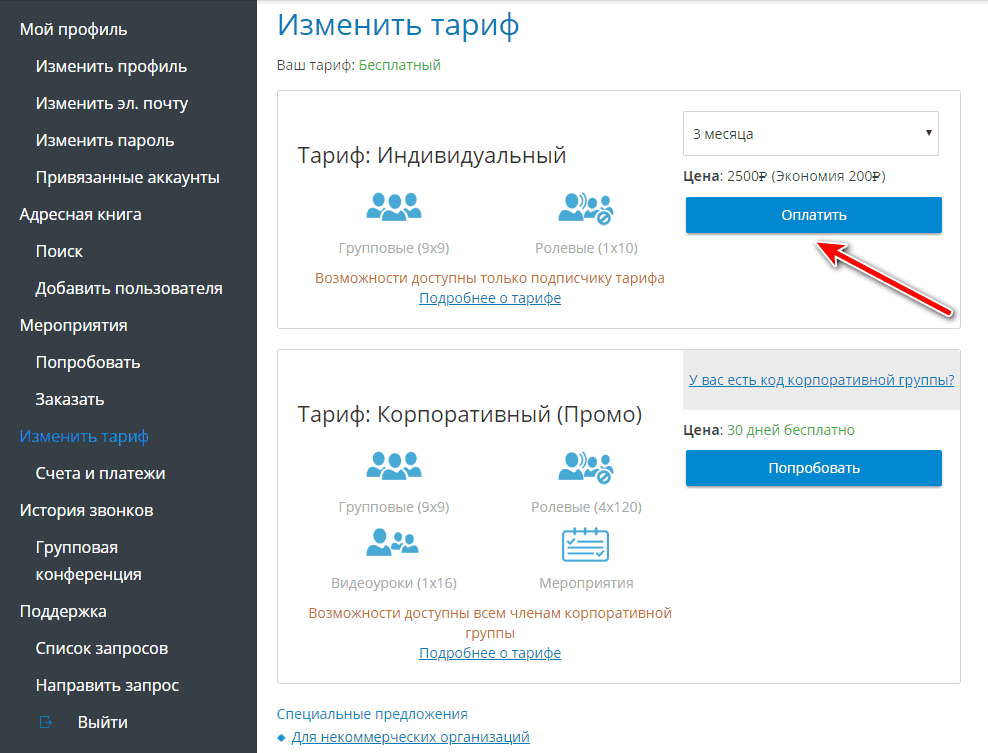The width and height of the screenshot is (988, 753).
Task: Select Попробовать in sidebar menu
Action: tap(88, 362)
